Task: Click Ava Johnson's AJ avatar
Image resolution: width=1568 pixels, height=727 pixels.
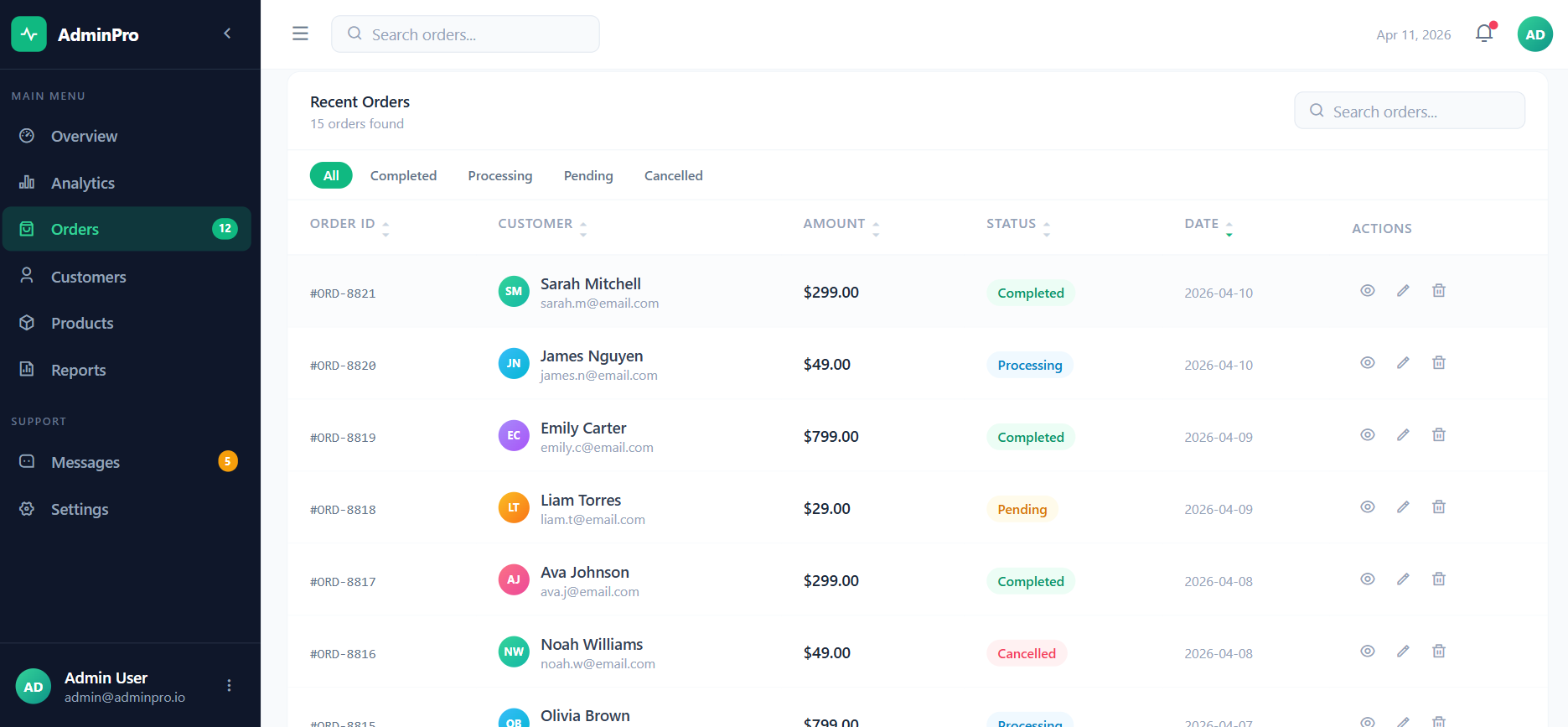Action: pos(514,580)
